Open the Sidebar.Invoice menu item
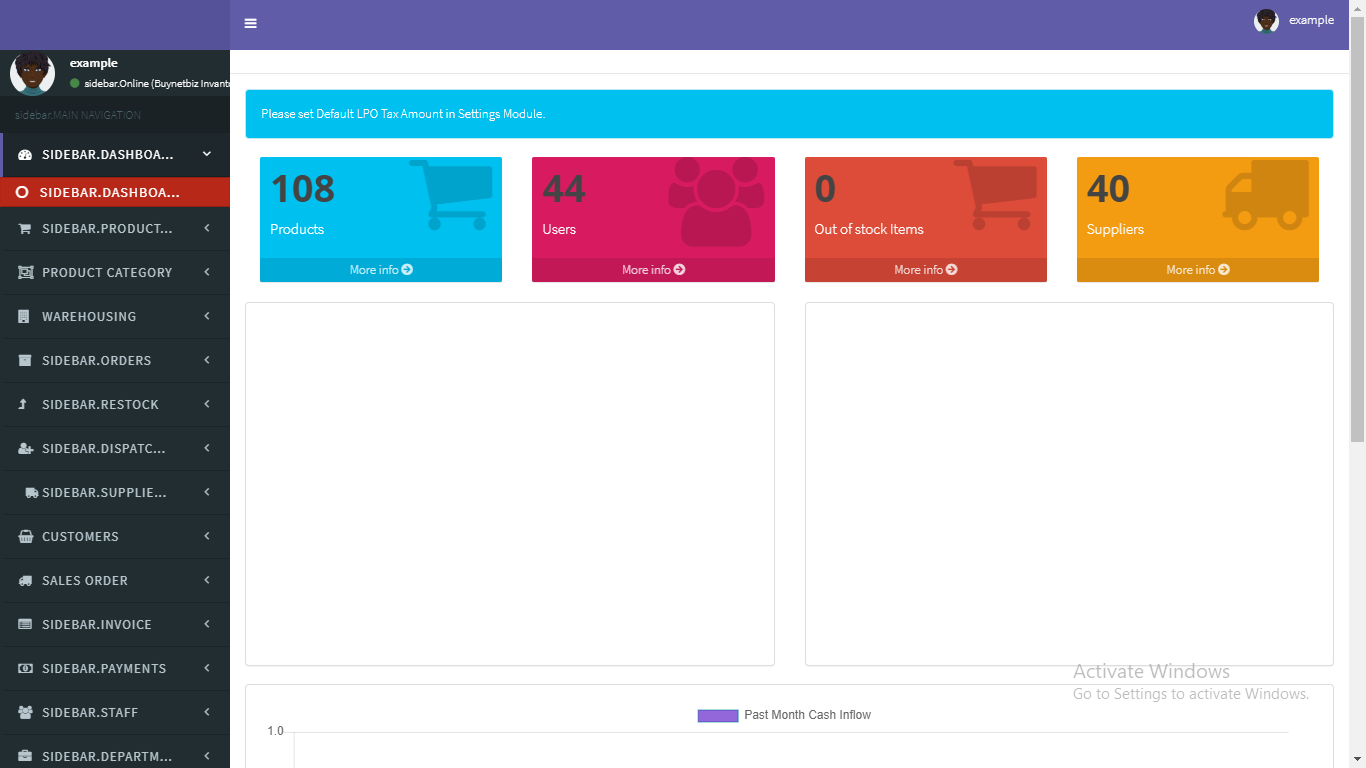The width and height of the screenshot is (1366, 768). 97,625
